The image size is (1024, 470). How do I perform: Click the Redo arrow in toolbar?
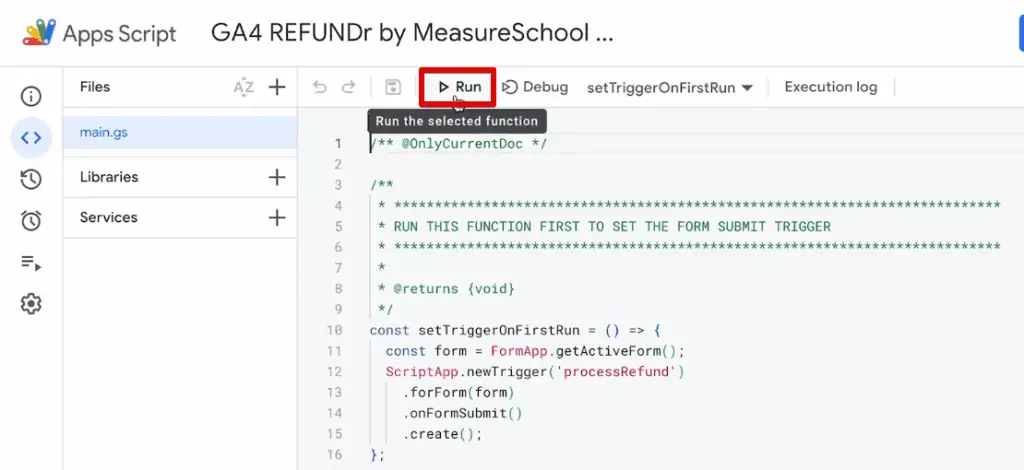coord(349,87)
